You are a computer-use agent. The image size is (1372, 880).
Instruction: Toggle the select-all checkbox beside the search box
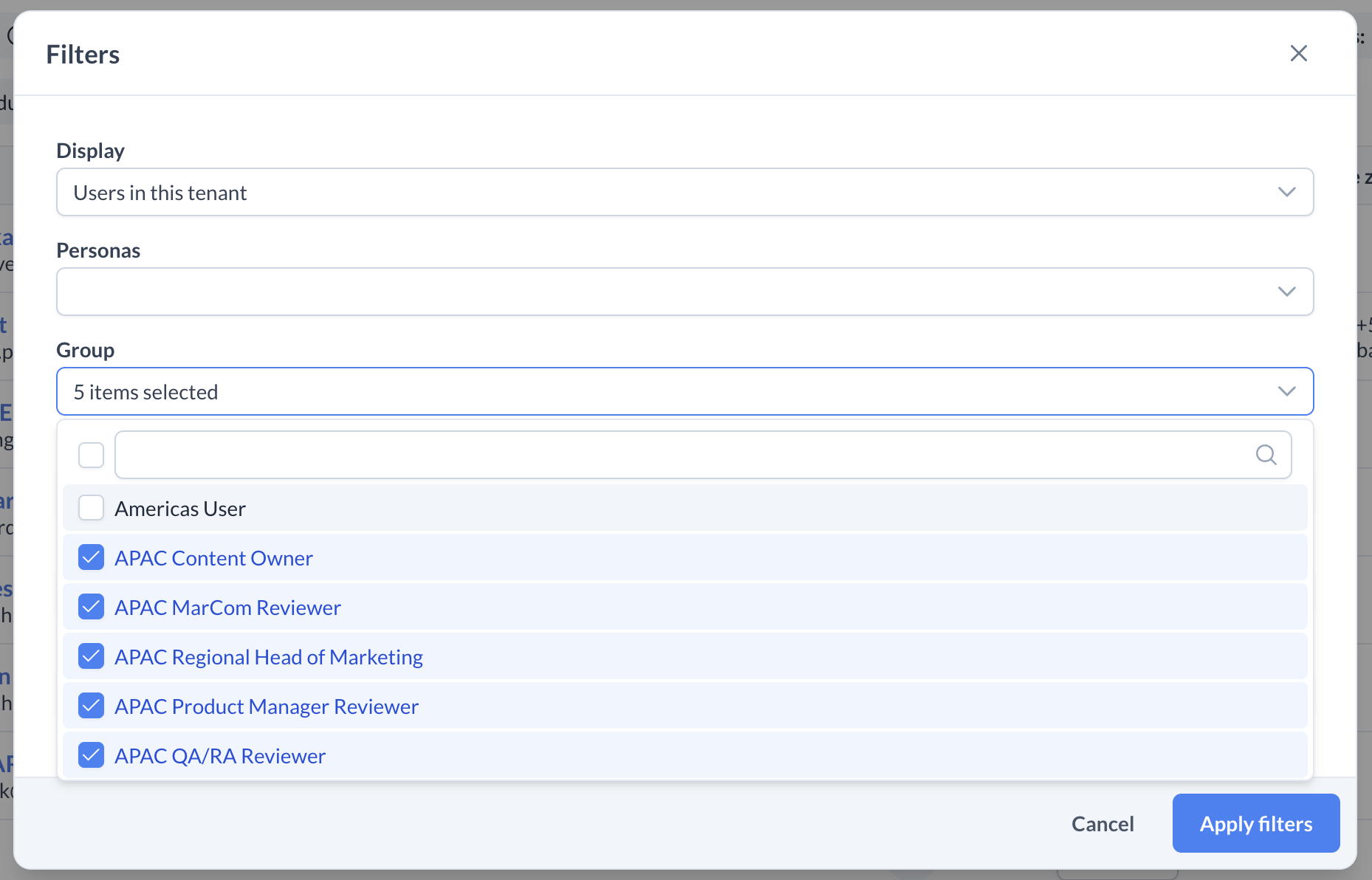click(x=91, y=455)
